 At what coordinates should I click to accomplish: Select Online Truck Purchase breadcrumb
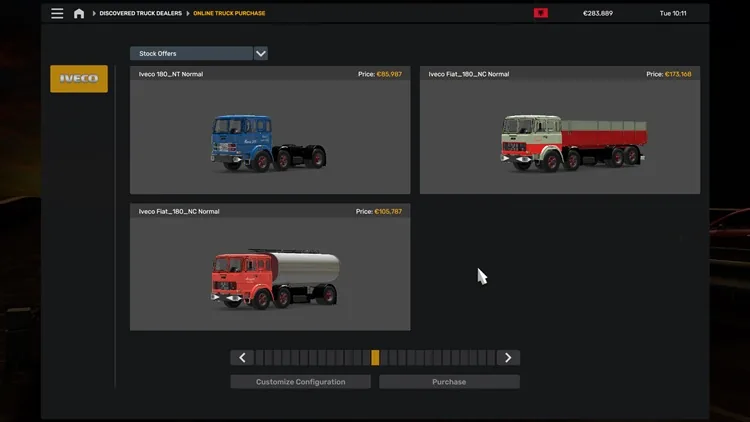tap(229, 13)
